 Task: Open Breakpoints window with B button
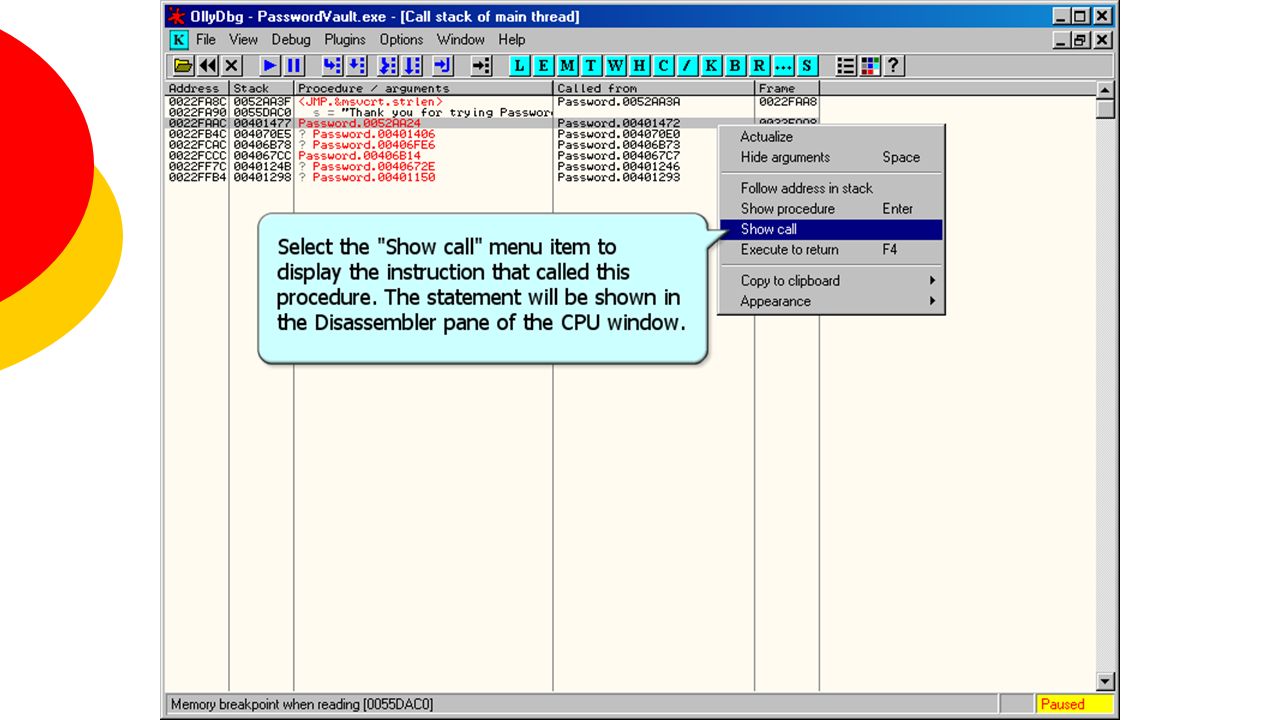pos(736,66)
